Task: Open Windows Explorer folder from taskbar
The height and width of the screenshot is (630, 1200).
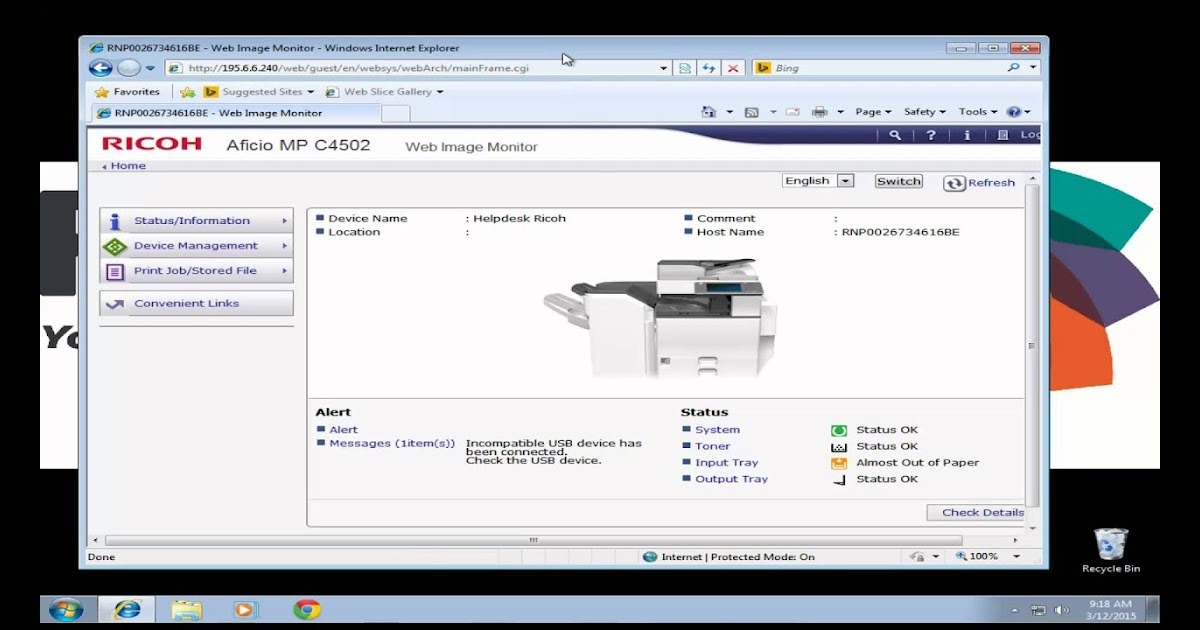Action: (x=187, y=609)
